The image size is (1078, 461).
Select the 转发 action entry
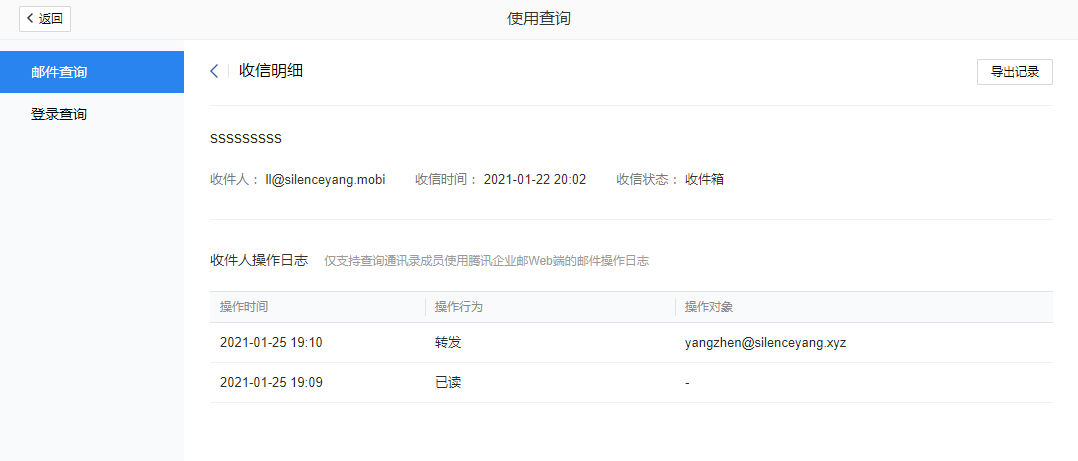tap(448, 343)
